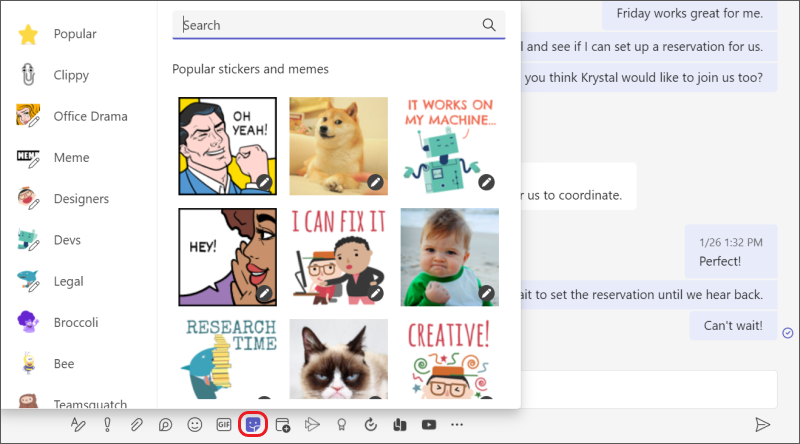This screenshot has height=444, width=800.
Task: Open the GIF picker
Action: [223, 425]
